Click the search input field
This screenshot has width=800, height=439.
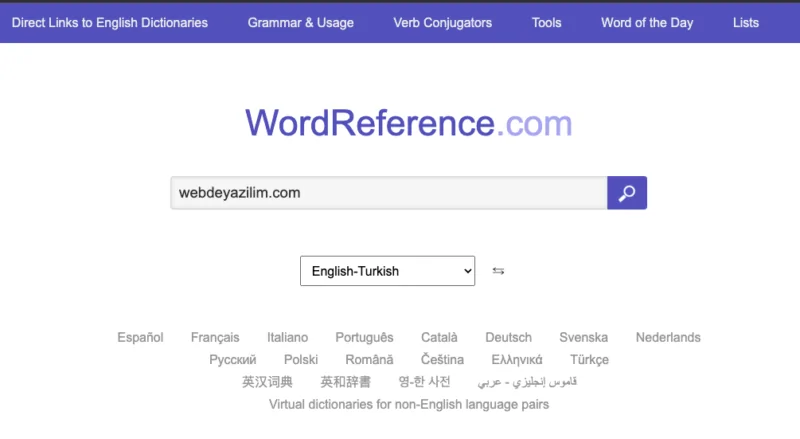pos(389,193)
